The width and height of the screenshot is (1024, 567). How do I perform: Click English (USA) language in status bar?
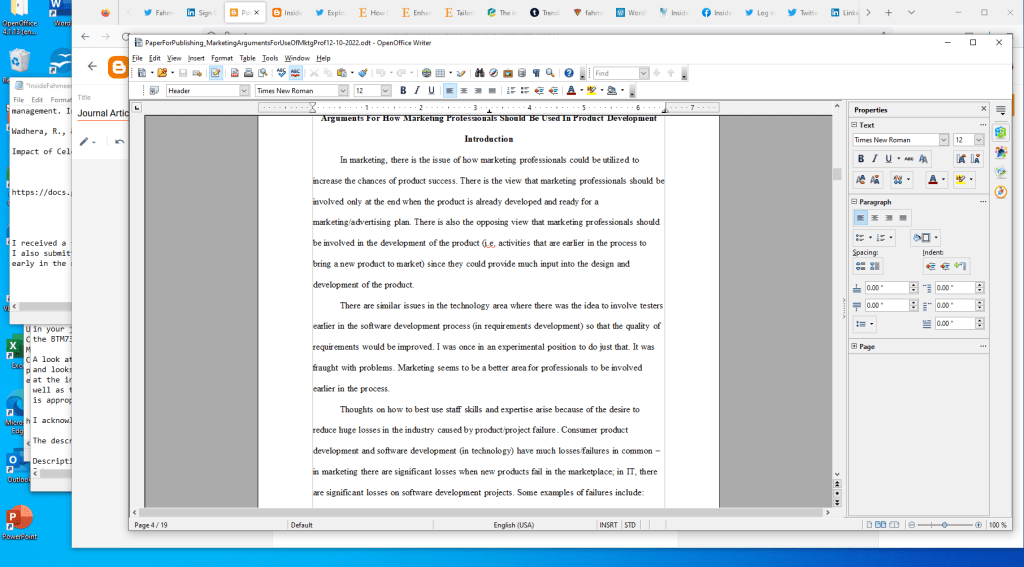513,525
